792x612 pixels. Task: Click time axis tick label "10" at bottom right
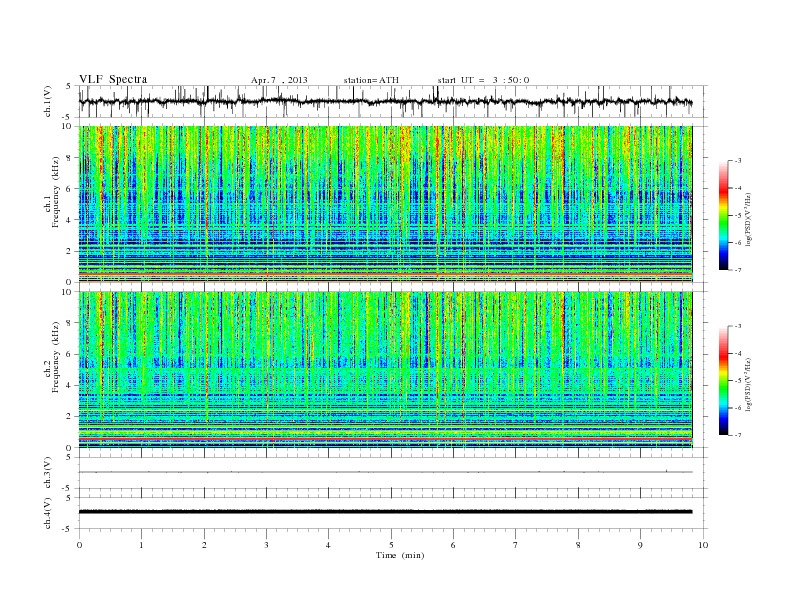(x=703, y=545)
